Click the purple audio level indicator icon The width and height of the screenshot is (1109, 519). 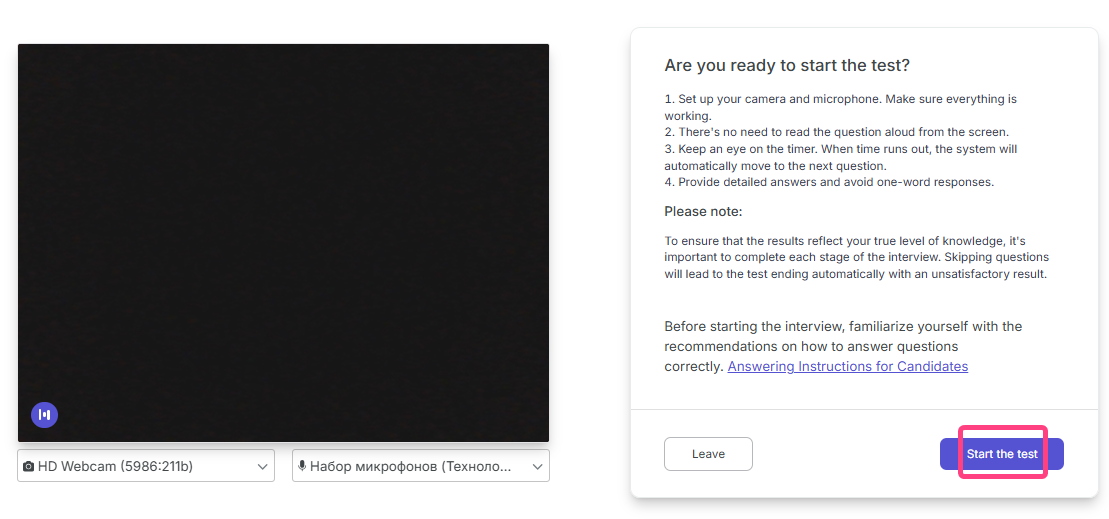coord(44,415)
